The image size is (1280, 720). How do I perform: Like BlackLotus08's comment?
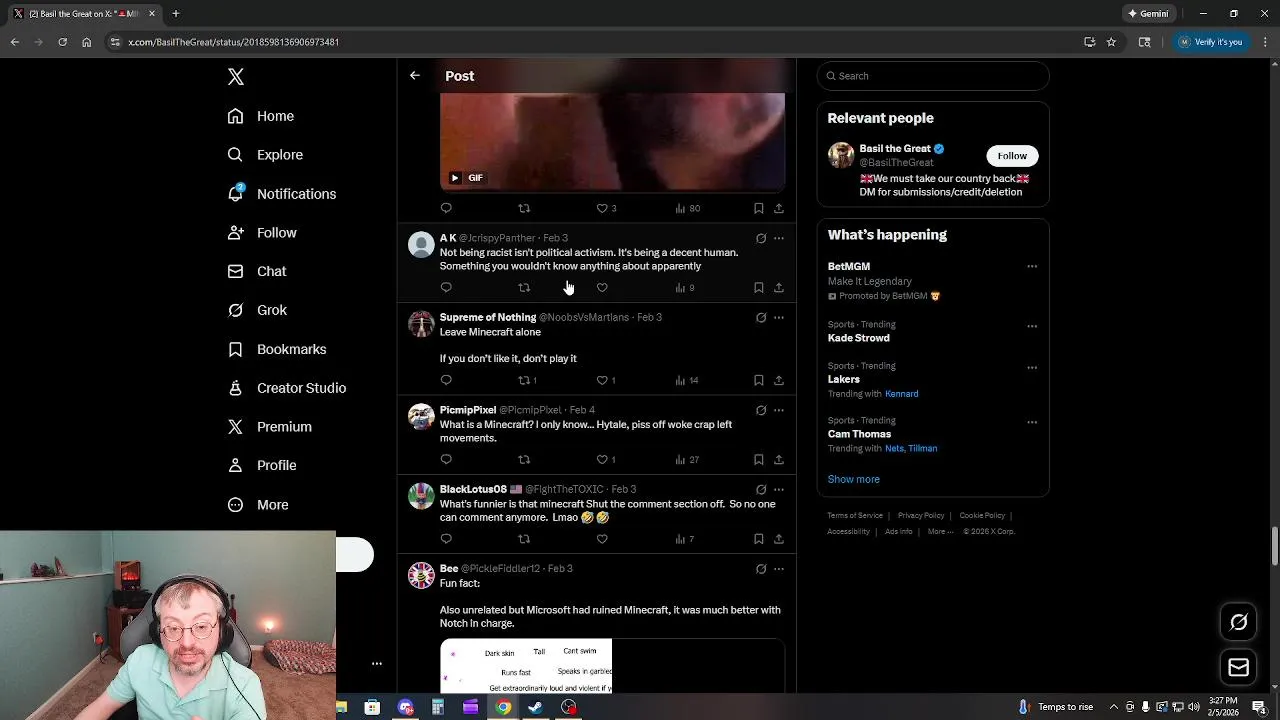[602, 539]
